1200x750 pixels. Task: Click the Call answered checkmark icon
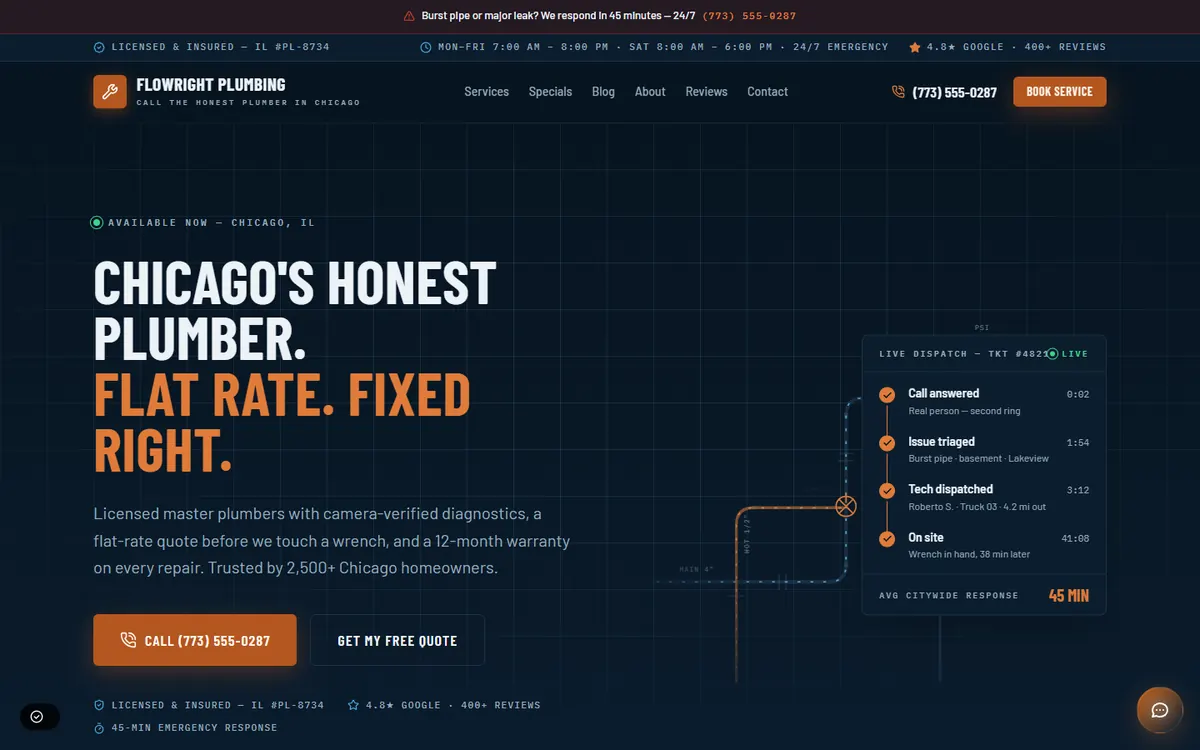pyautogui.click(x=887, y=395)
